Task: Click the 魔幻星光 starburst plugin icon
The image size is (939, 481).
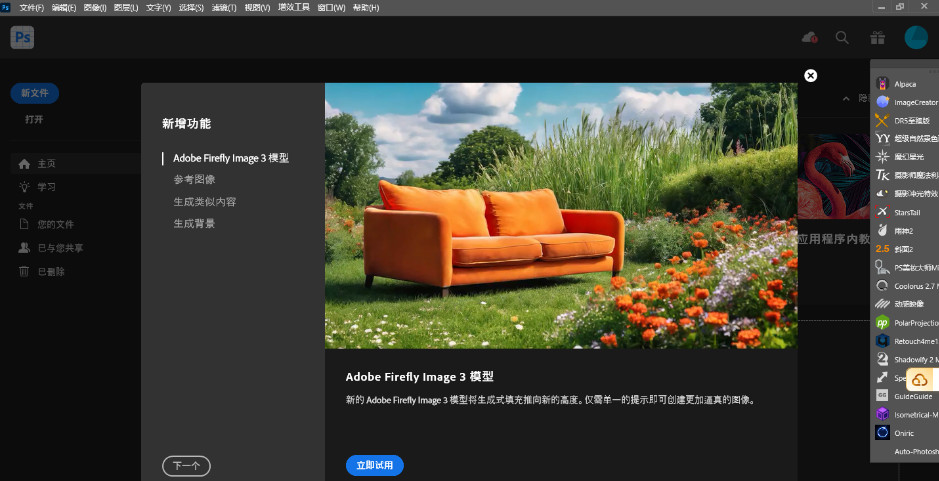Action: click(x=882, y=157)
